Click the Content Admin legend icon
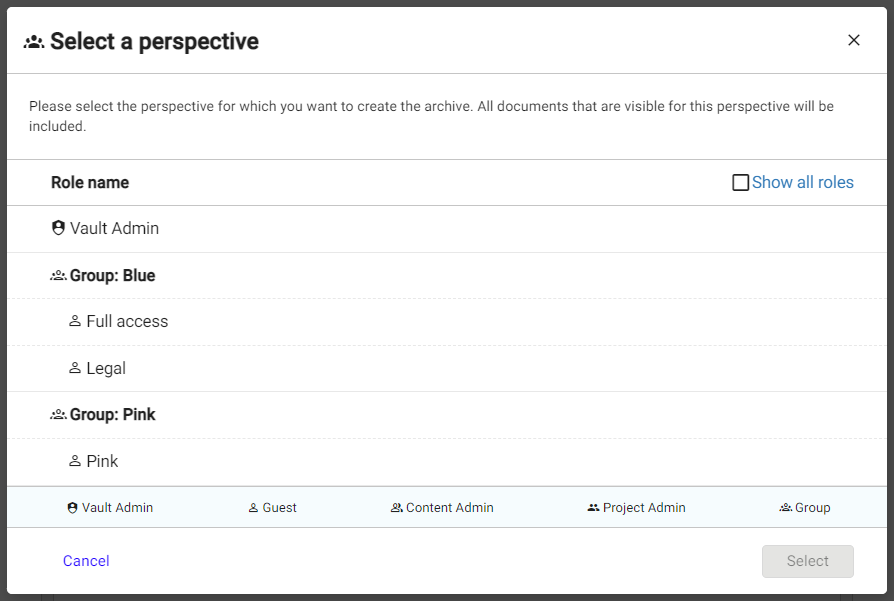The width and height of the screenshot is (894, 601). (x=396, y=508)
